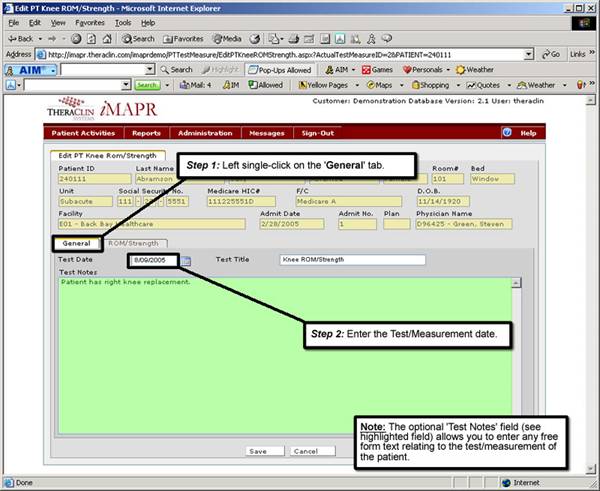Open Weather on AIM toolbar
The image size is (600, 491).
474,70
